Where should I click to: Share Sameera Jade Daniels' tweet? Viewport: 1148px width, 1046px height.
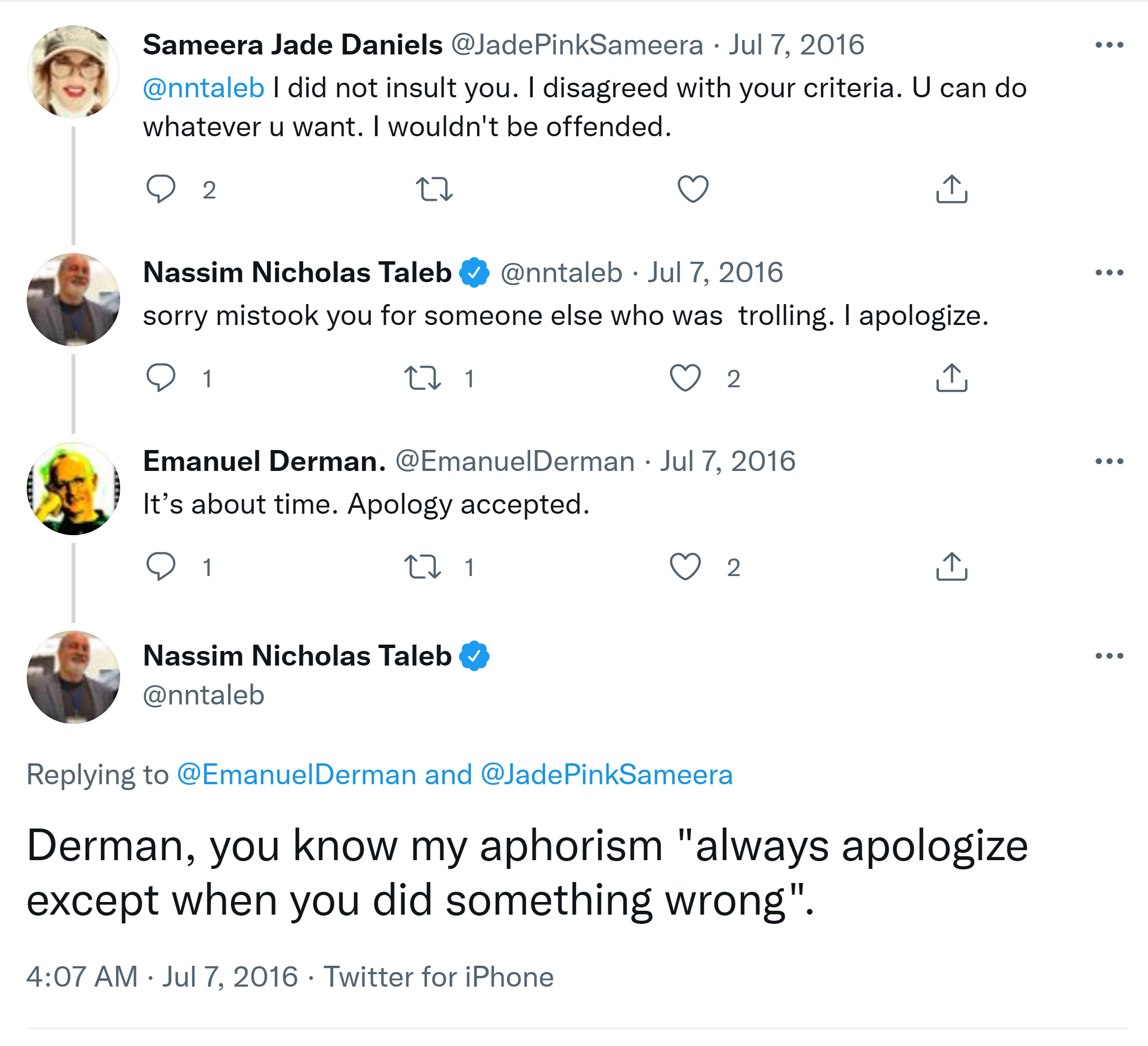(x=951, y=189)
